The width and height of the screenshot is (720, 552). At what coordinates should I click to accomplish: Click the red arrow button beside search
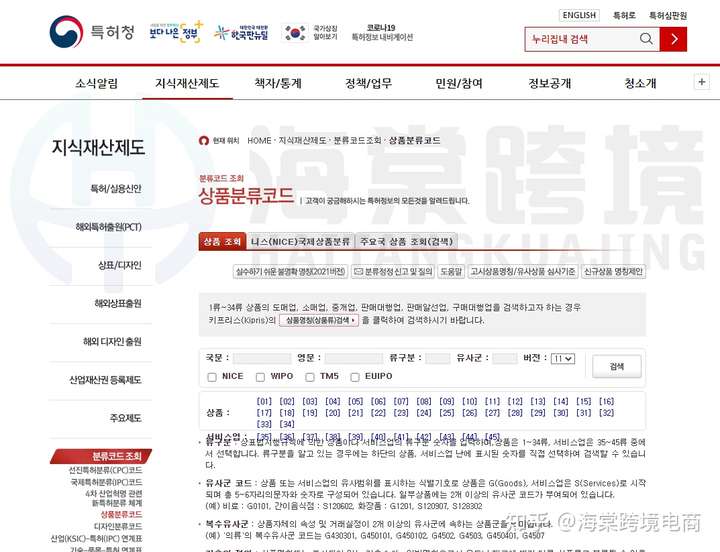[x=673, y=39]
